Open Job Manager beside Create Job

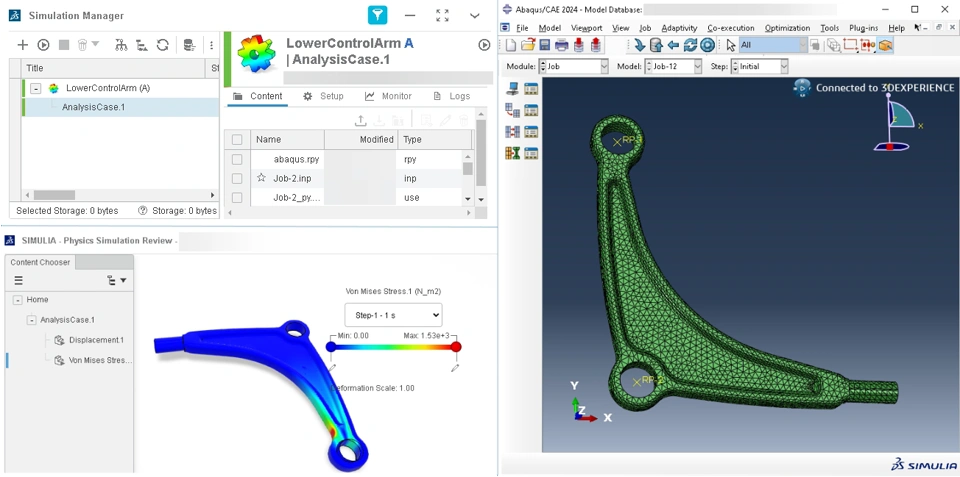[x=531, y=89]
